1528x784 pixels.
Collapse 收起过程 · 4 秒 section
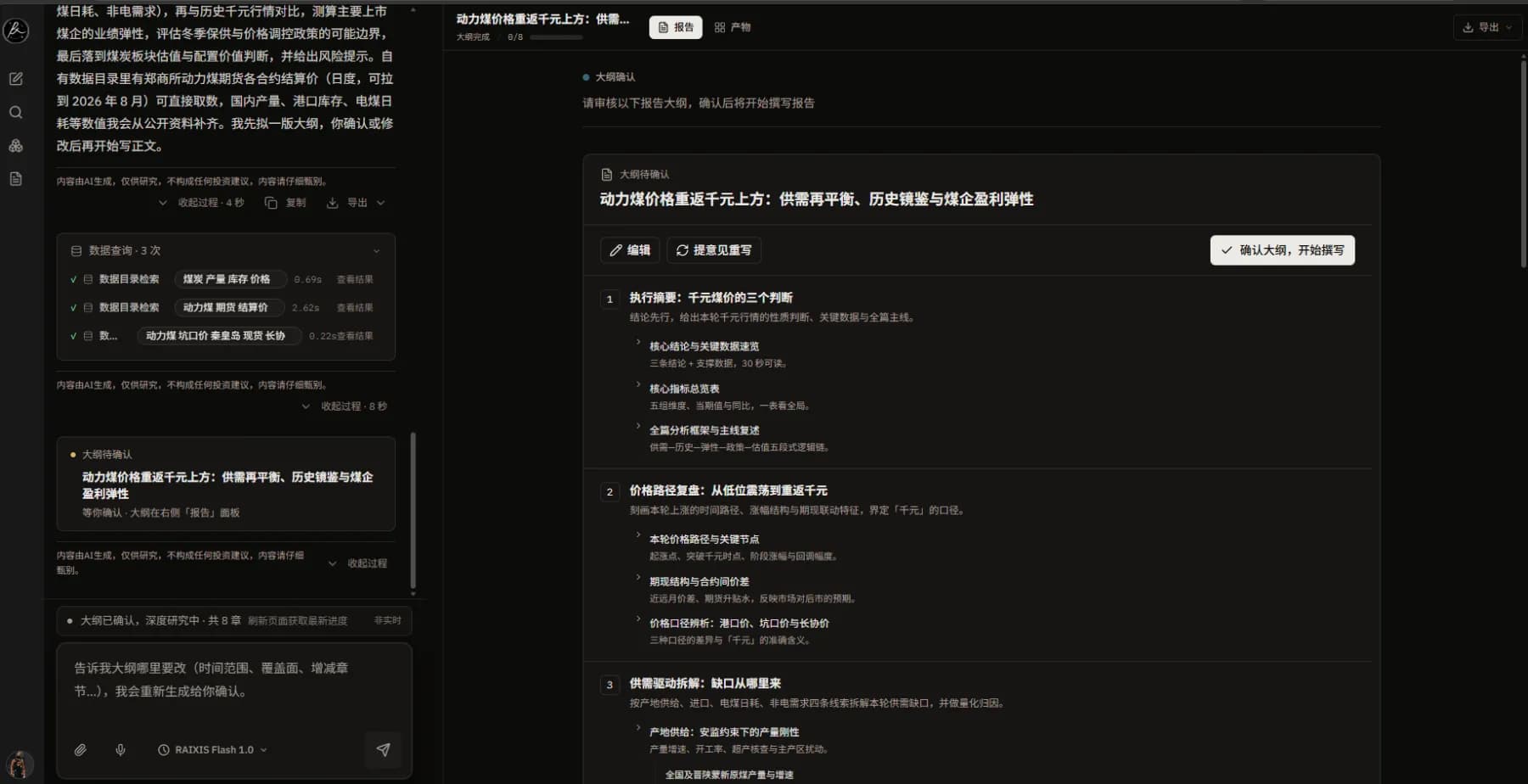coord(201,203)
